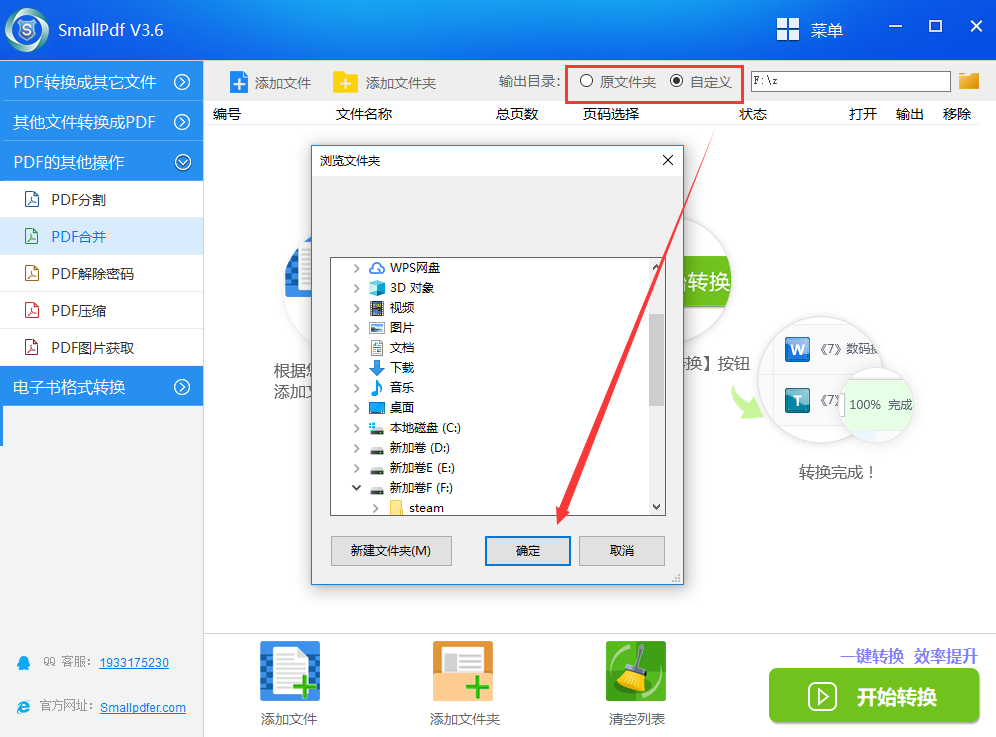Select the 自定义 radio button

point(676,81)
